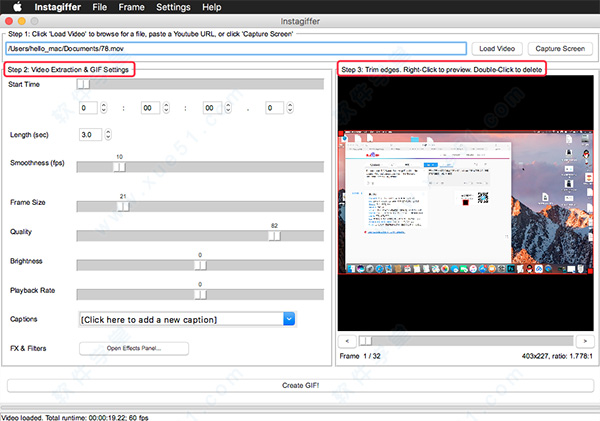Go to previous frame arrow button

(x=347, y=341)
